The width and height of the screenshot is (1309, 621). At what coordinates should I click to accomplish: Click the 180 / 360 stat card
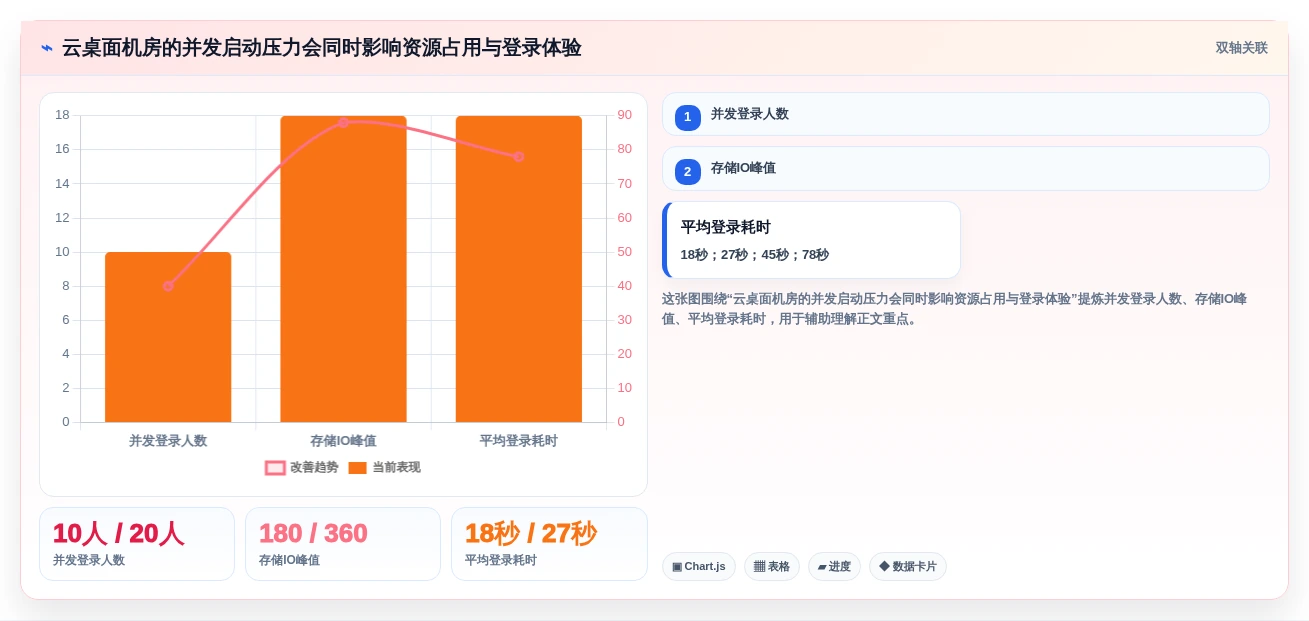(343, 544)
